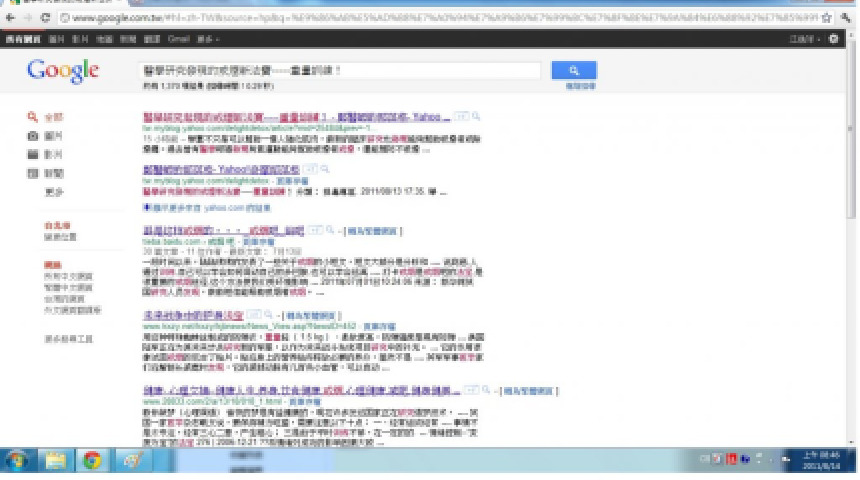Select the 影片 film icon in left sidebar
The image size is (860, 480).
(33, 154)
